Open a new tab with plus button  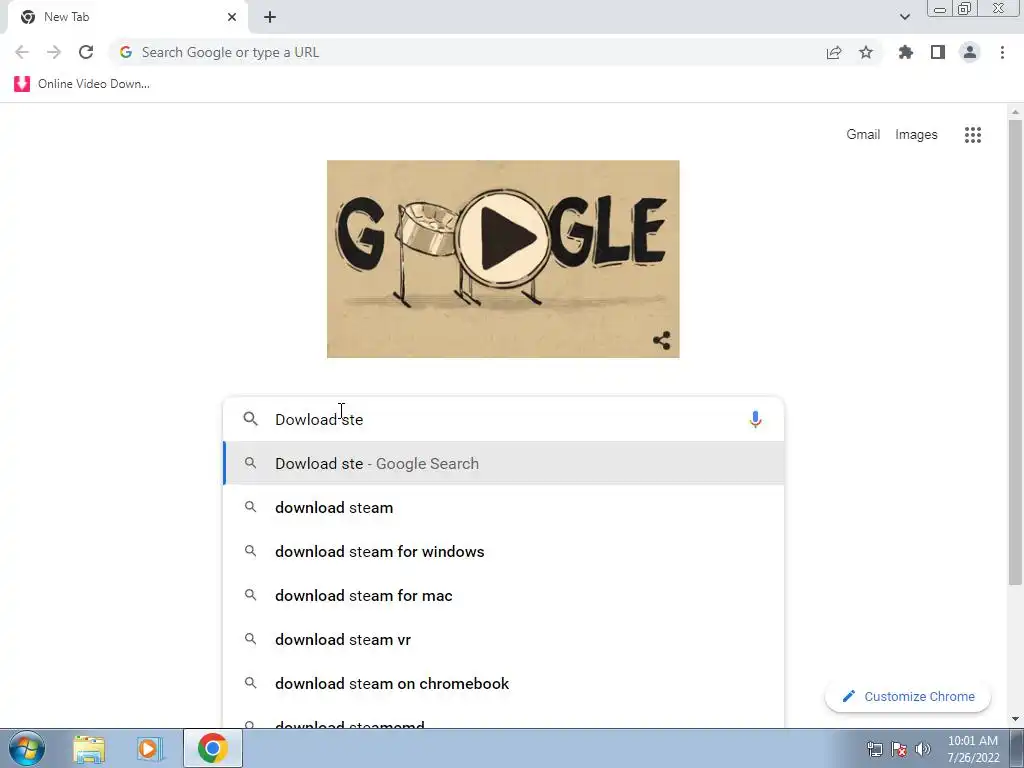[x=270, y=17]
